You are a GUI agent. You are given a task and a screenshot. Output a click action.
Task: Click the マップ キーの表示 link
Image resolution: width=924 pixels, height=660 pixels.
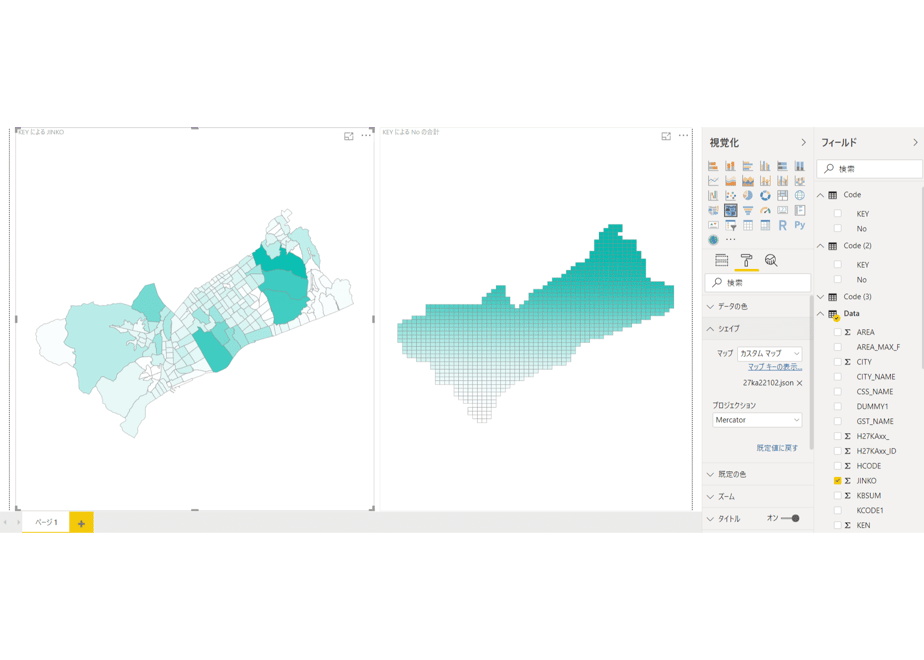click(775, 367)
